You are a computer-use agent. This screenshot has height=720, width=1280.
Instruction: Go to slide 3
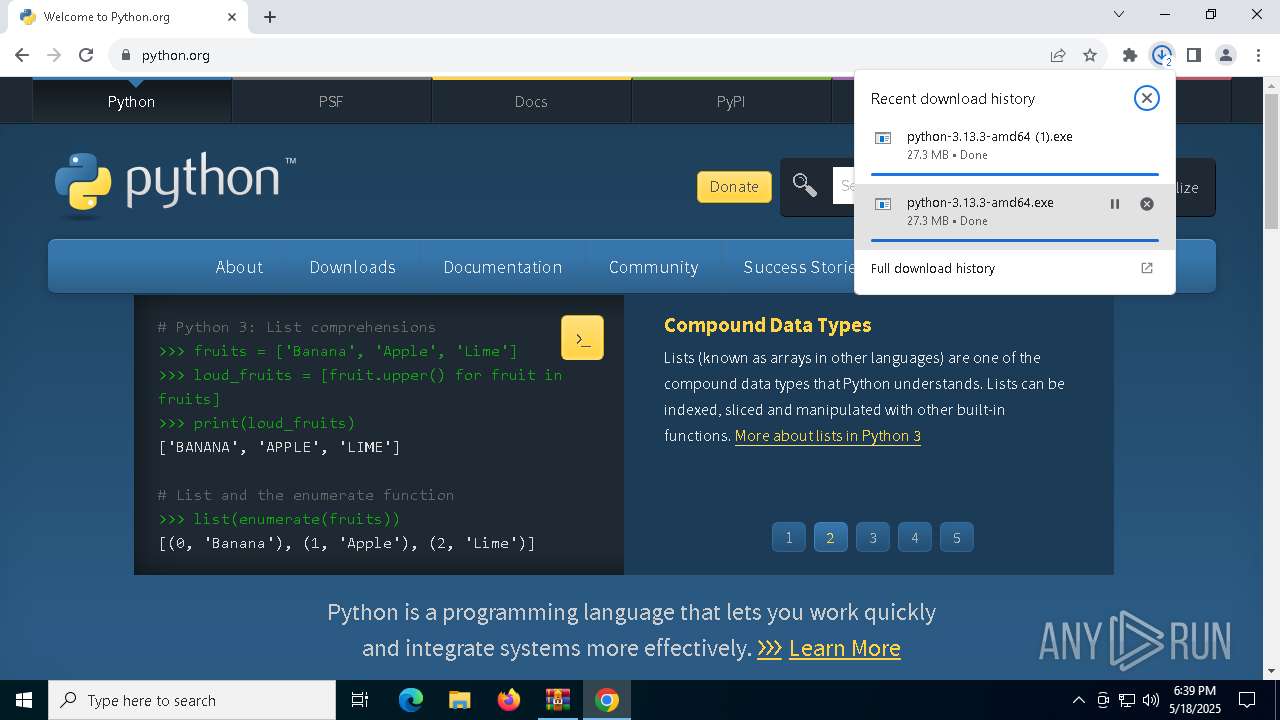click(x=872, y=537)
